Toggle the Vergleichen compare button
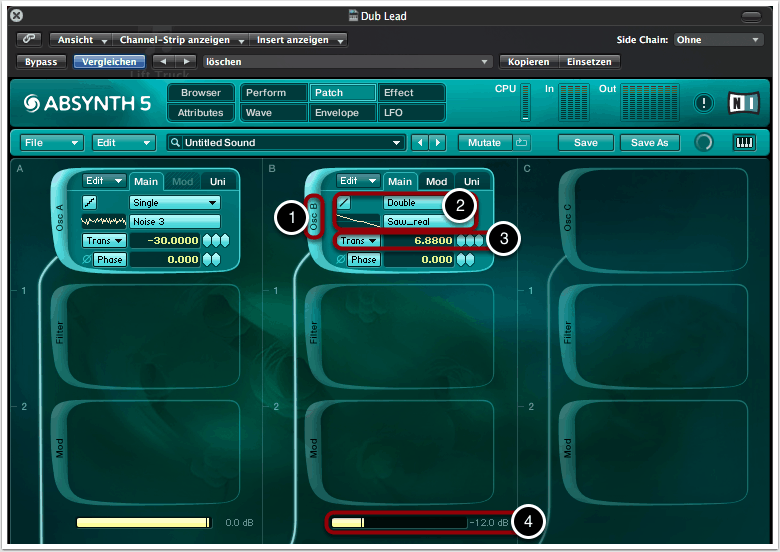Image resolution: width=780 pixels, height=552 pixels. [108, 61]
